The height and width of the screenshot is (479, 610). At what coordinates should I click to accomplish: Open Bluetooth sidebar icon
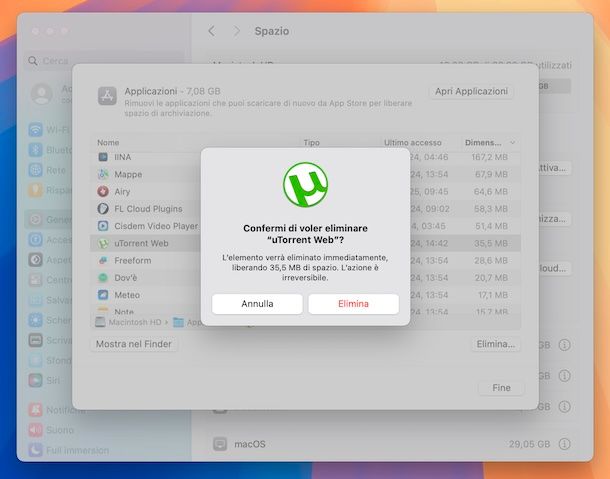[35, 150]
